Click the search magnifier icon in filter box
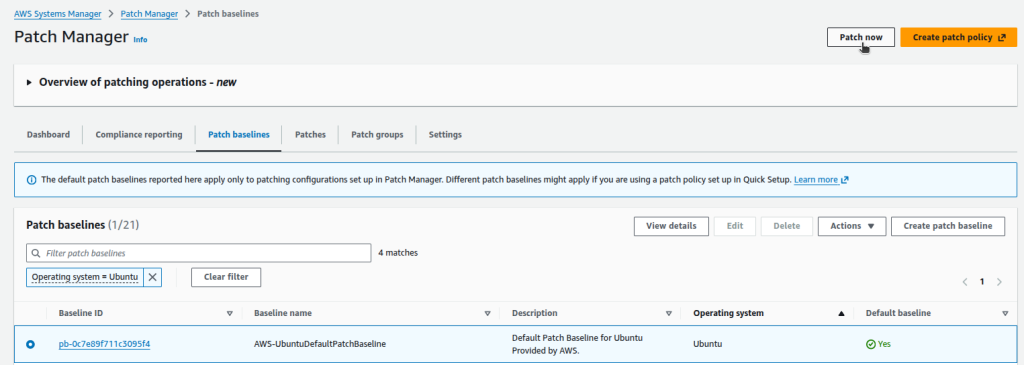 [x=35, y=253]
